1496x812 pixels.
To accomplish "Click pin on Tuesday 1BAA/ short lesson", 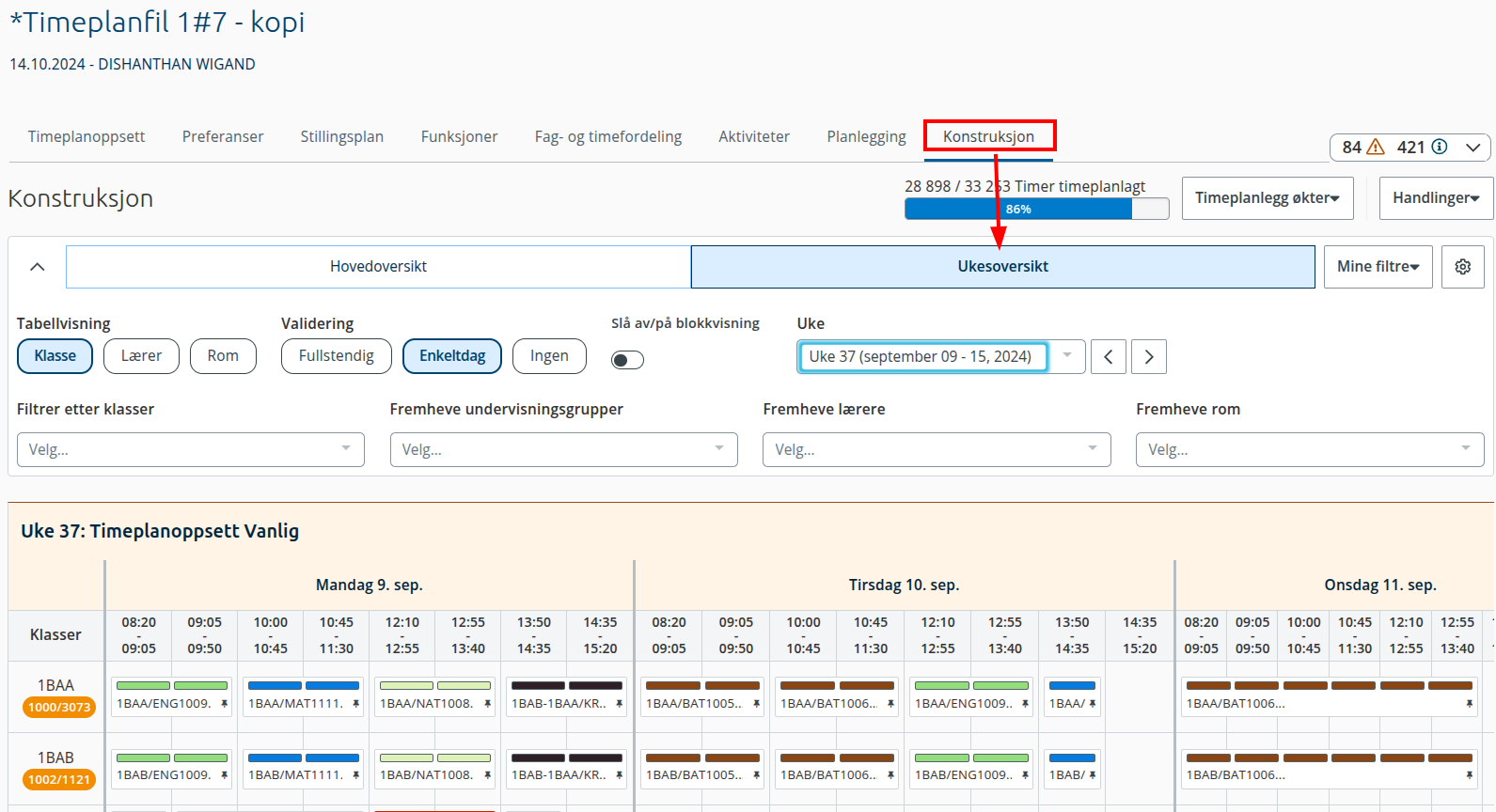I will [1092, 704].
